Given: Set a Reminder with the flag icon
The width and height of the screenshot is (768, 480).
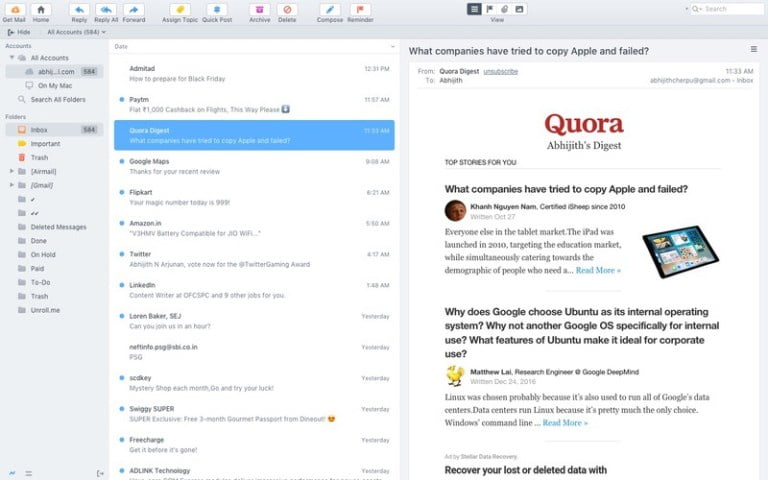Looking at the screenshot, I should (x=360, y=9).
